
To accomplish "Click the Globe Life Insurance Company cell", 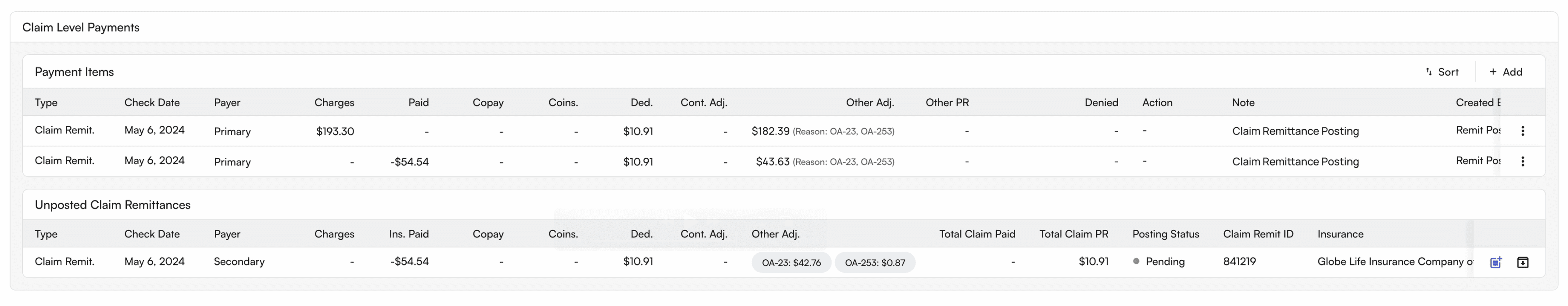I will pyautogui.click(x=1394, y=261).
